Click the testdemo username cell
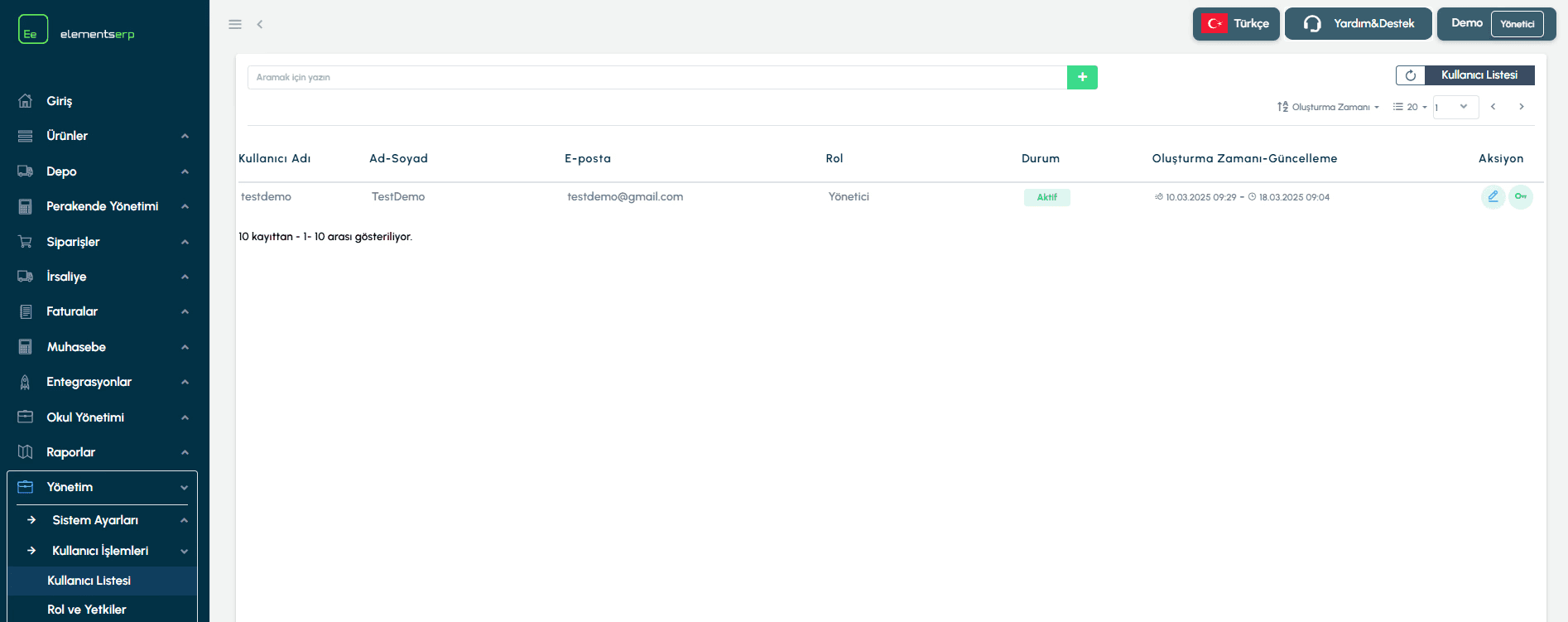 click(266, 196)
